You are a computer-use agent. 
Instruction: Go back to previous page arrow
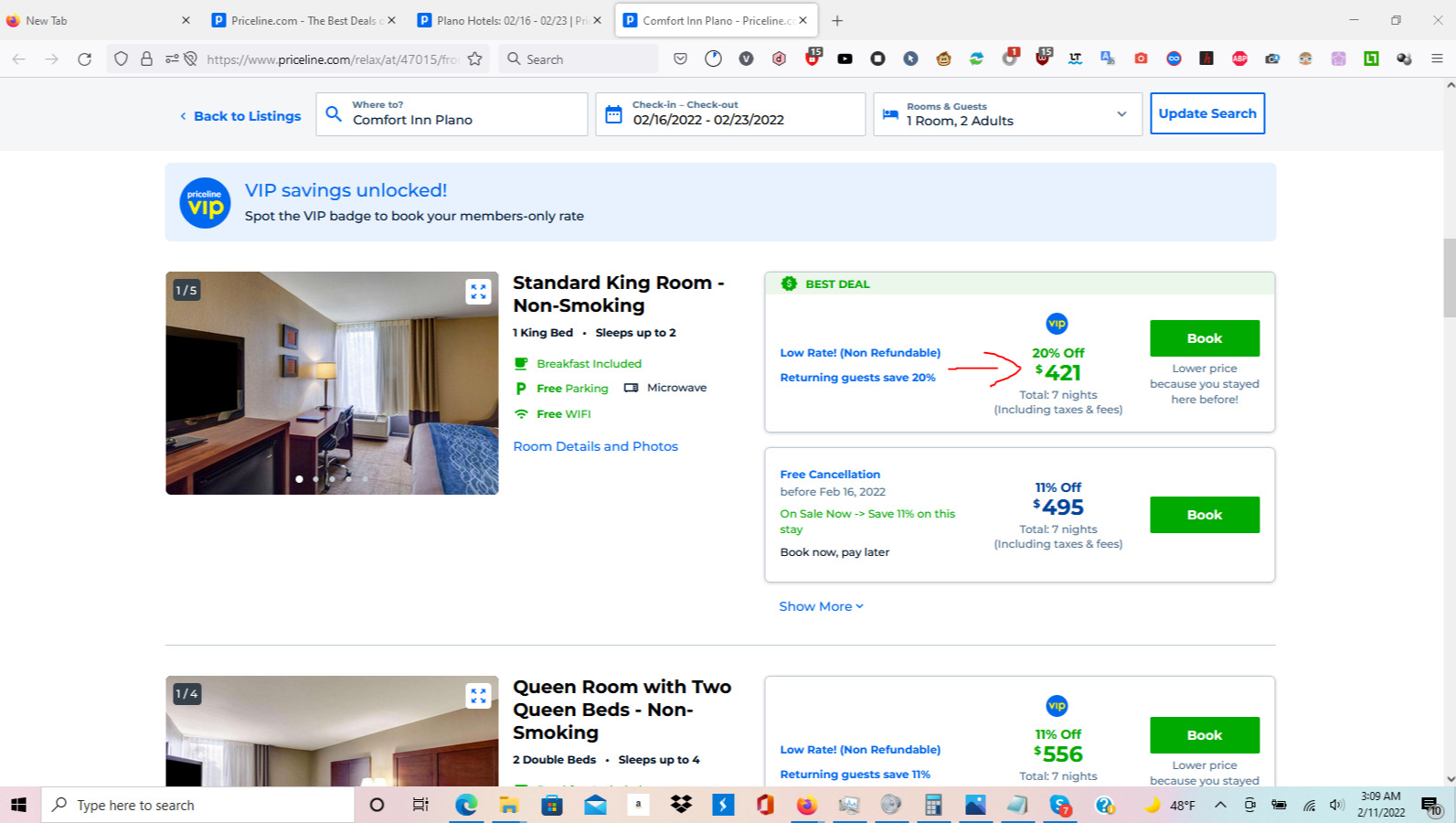(x=18, y=59)
